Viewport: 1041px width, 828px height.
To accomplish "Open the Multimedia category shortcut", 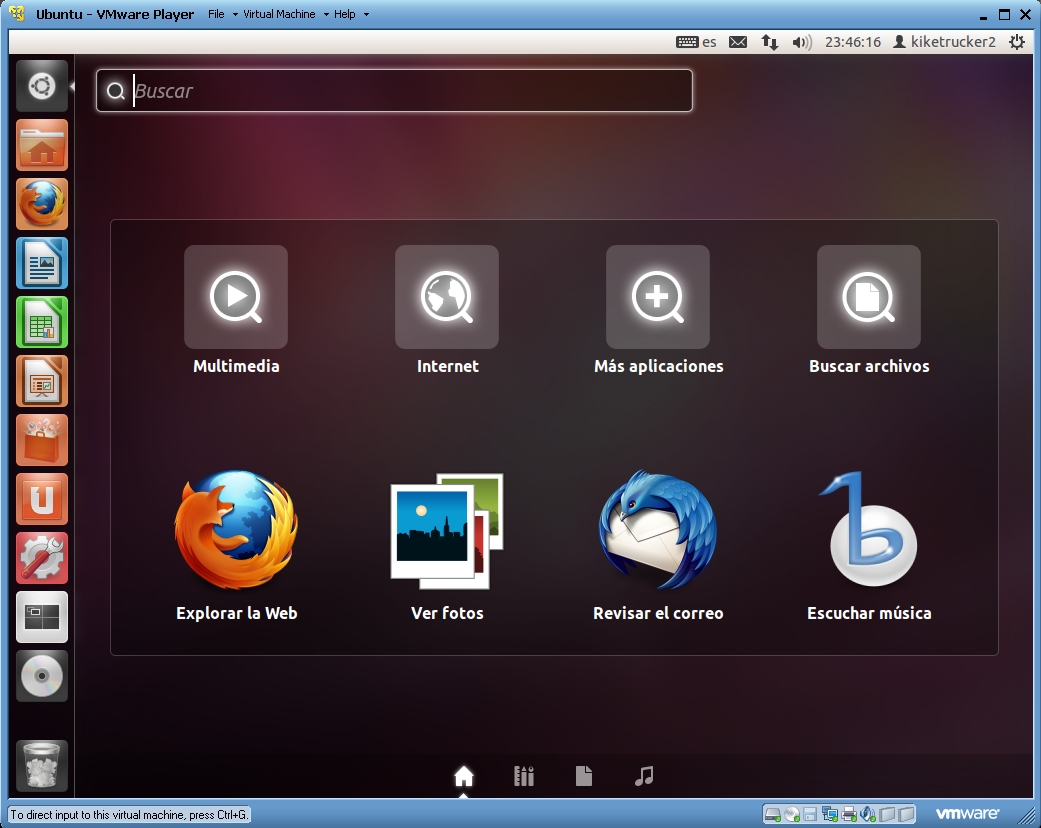I will click(236, 297).
